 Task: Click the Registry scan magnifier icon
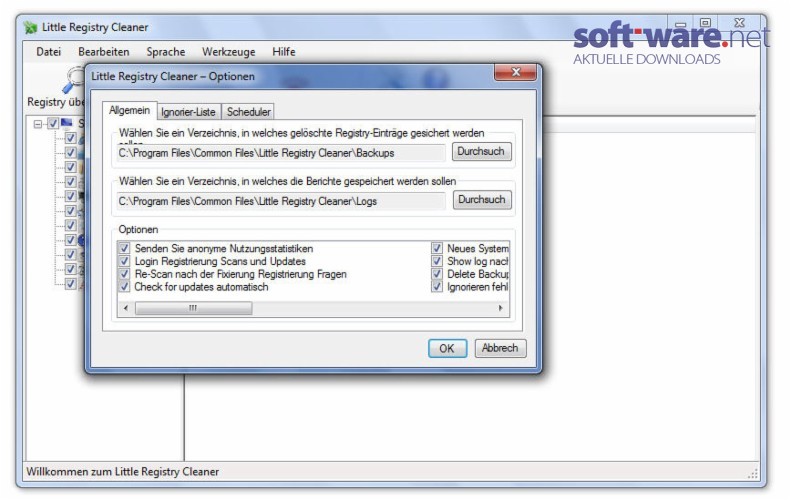click(x=75, y=79)
